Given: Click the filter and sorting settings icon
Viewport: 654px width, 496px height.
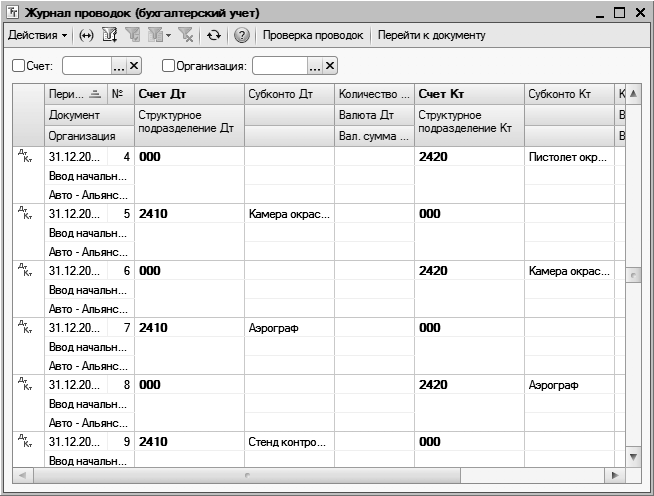Looking at the screenshot, I should tap(110, 35).
